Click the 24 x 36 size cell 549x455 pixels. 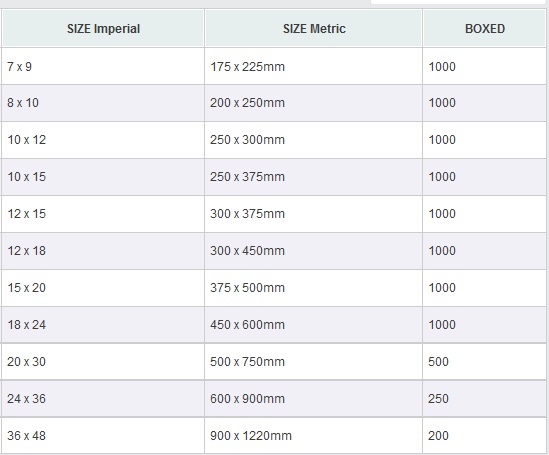(103, 399)
